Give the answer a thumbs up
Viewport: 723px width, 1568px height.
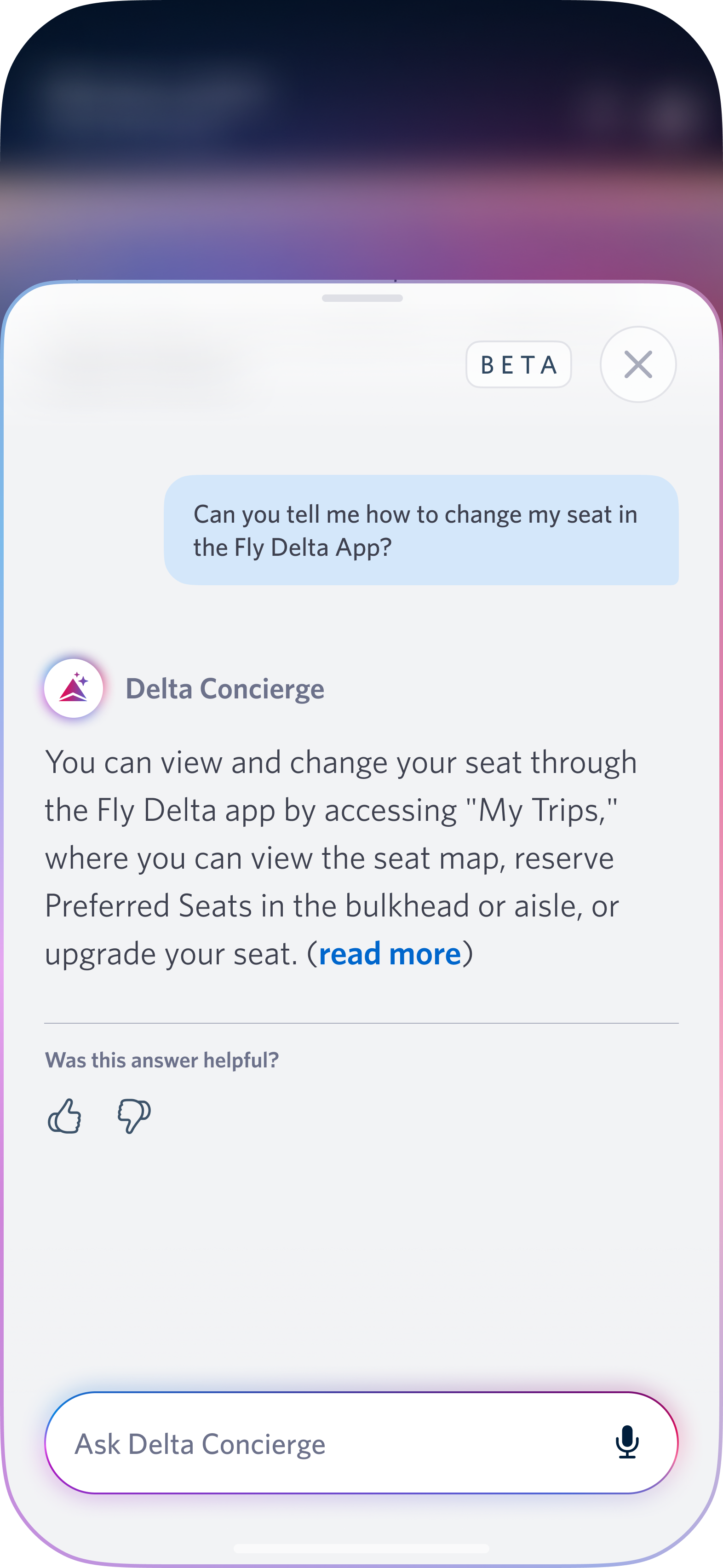pyautogui.click(x=64, y=1116)
